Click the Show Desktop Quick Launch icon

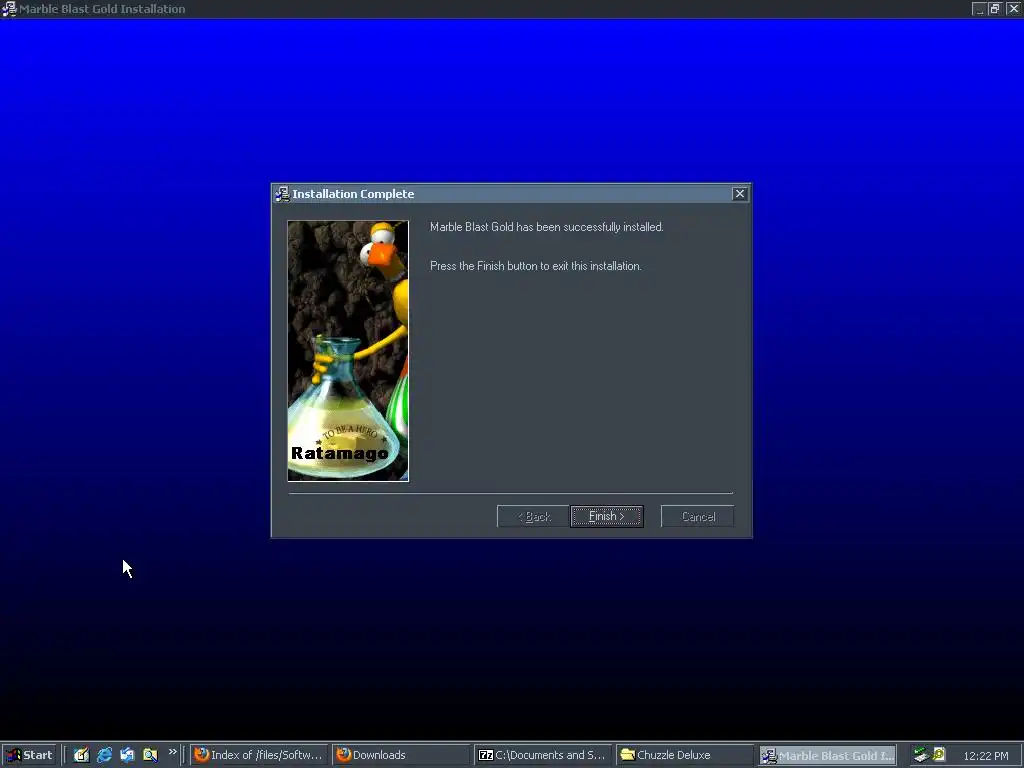[127, 755]
